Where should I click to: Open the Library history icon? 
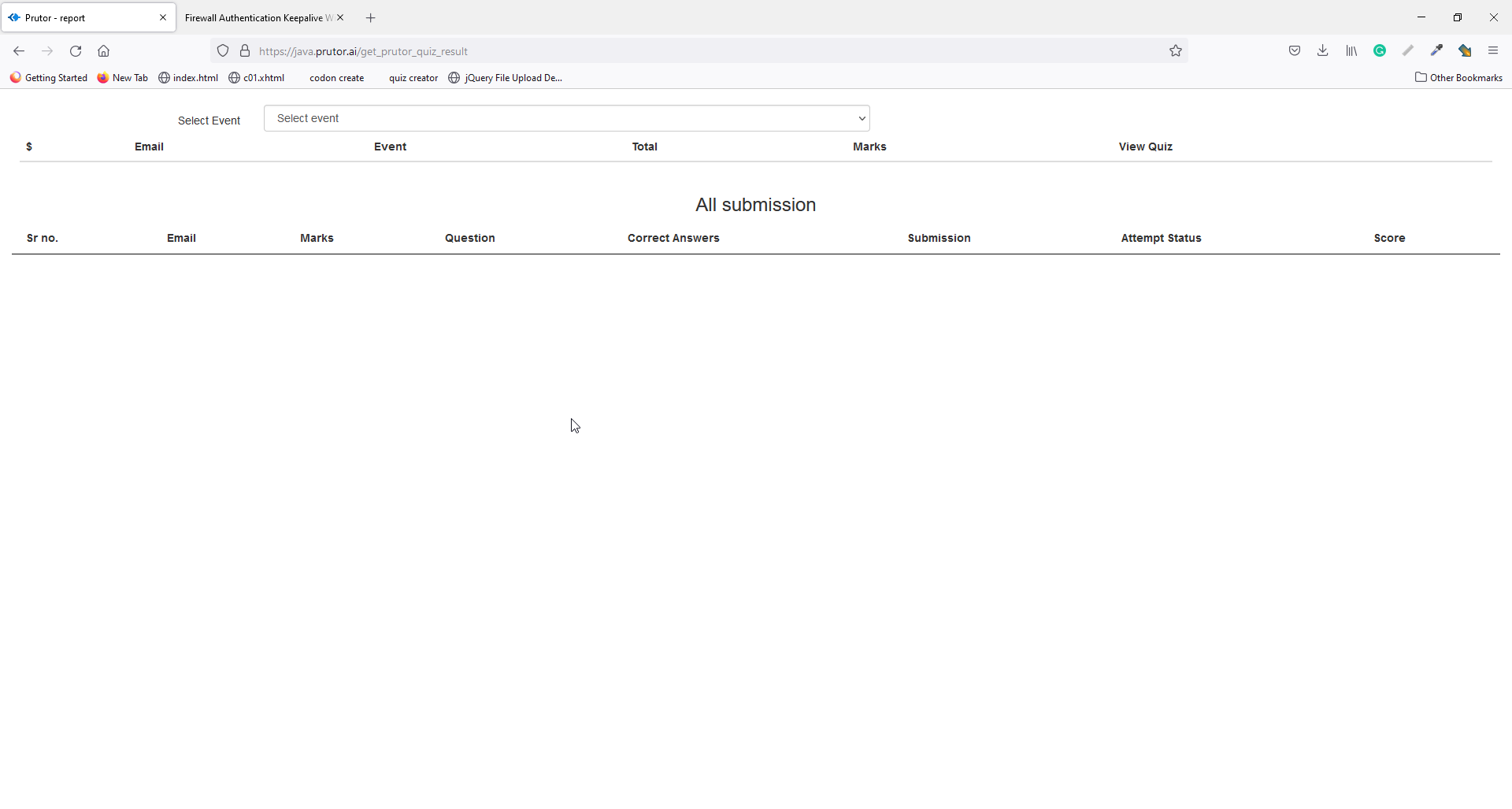point(1351,51)
